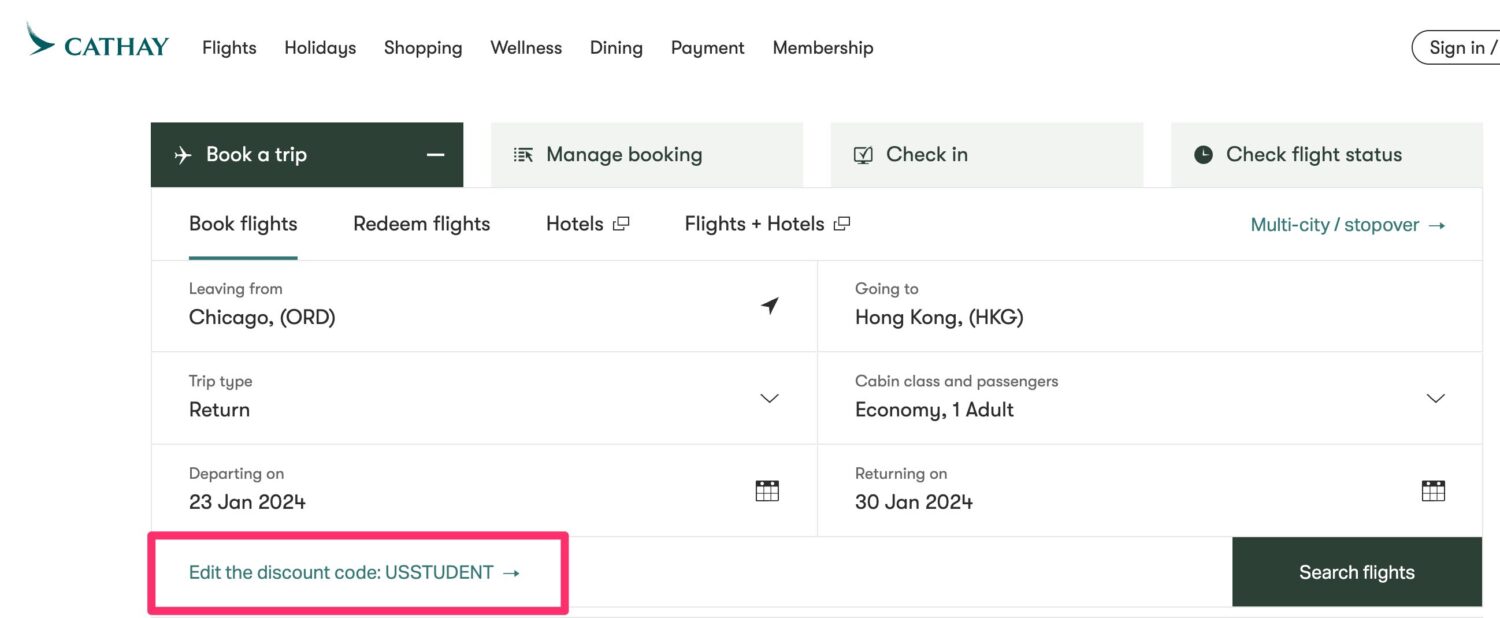Expand the Cabin class and passengers selector
1500x618 pixels.
pyautogui.click(x=1435, y=398)
